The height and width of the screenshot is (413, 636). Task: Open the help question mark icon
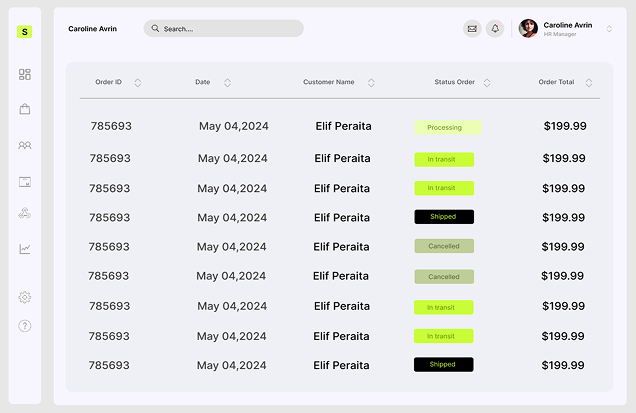tap(25, 326)
